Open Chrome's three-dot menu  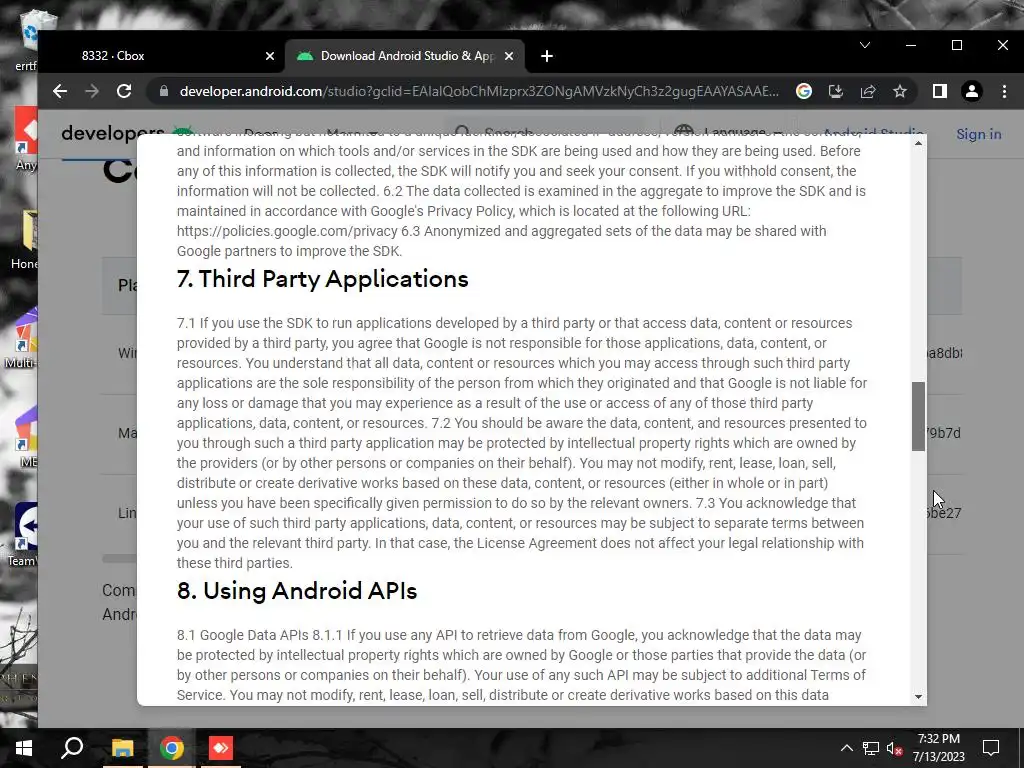[x=1004, y=91]
